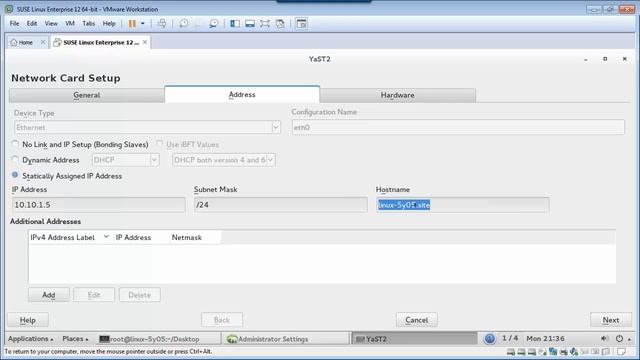
Task: Click the Back button
Action: coord(222,320)
